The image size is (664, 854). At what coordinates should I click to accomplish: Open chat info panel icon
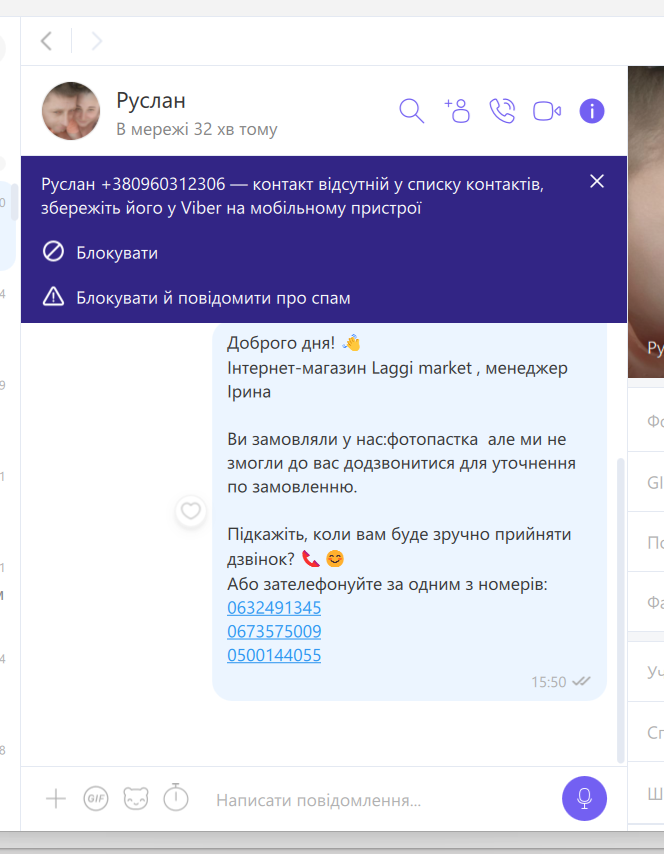click(x=592, y=111)
